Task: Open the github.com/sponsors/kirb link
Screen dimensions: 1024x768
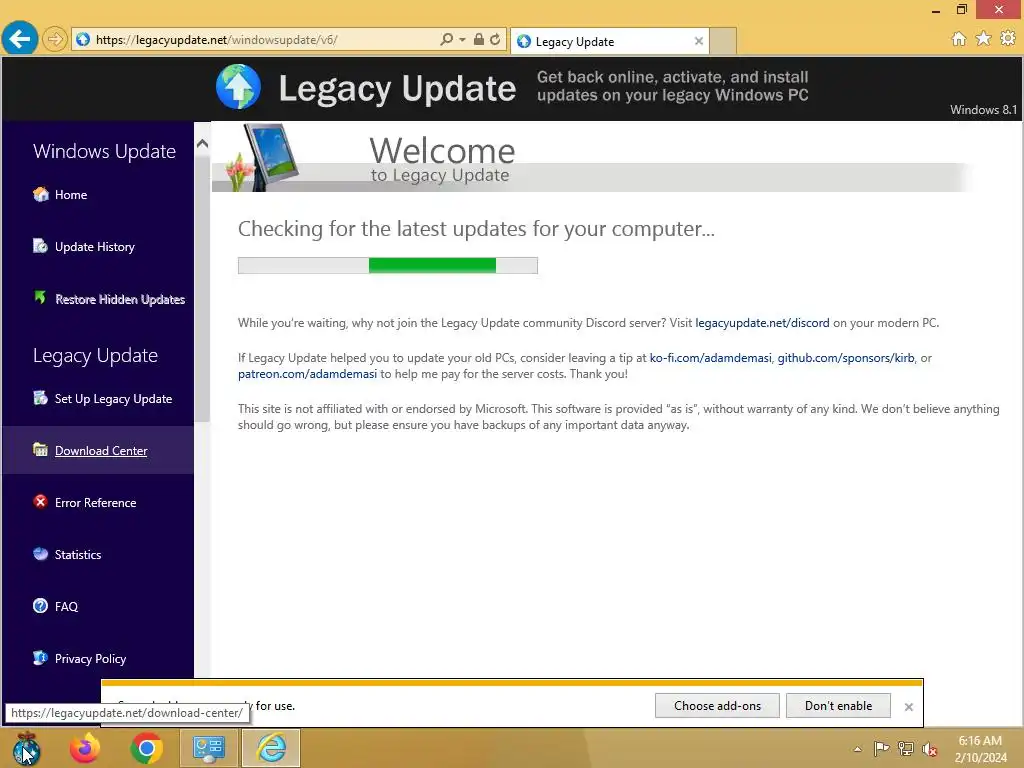Action: click(846, 358)
